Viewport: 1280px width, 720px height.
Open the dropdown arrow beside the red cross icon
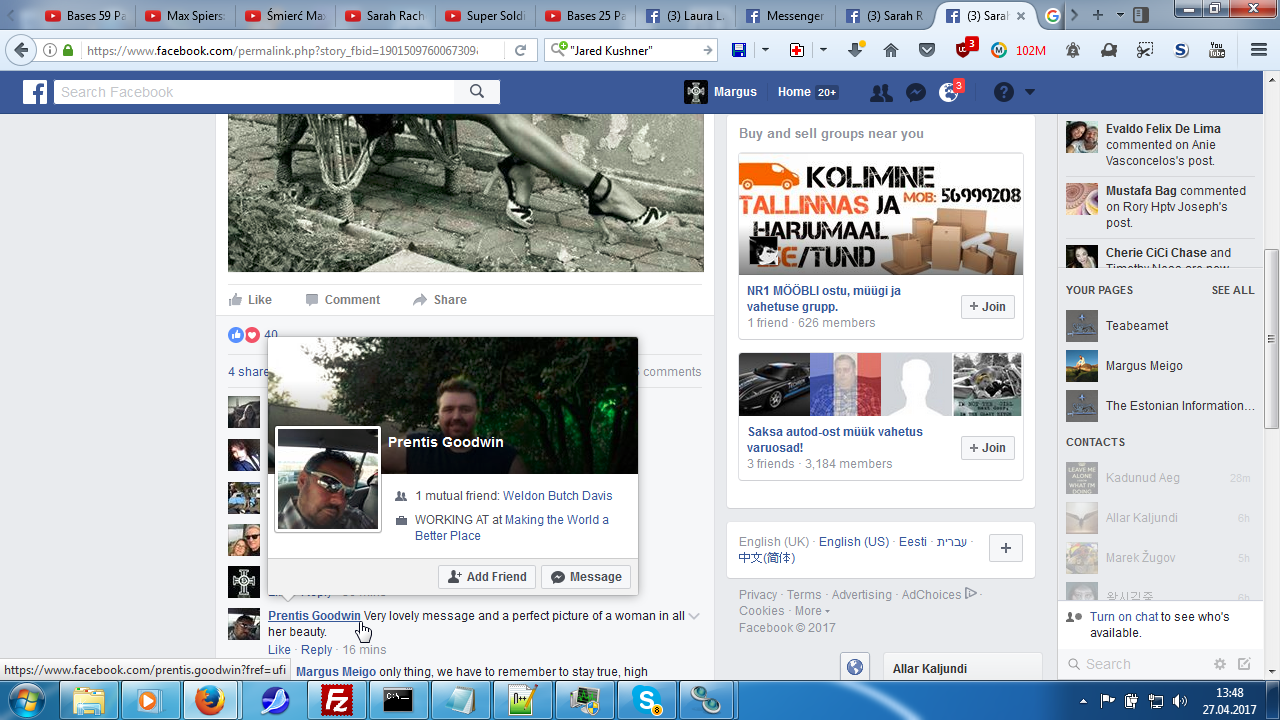click(x=823, y=50)
